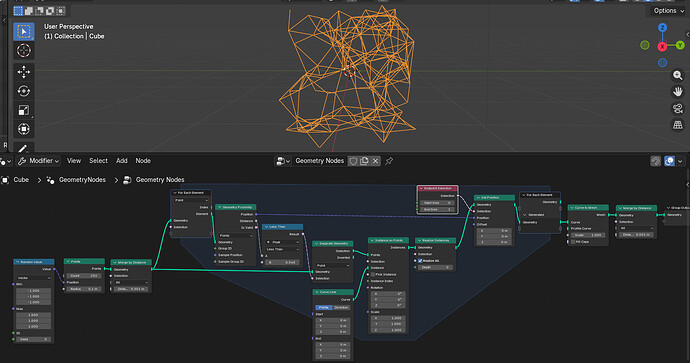
Task: Toggle the camera view icon
Action: (678, 108)
